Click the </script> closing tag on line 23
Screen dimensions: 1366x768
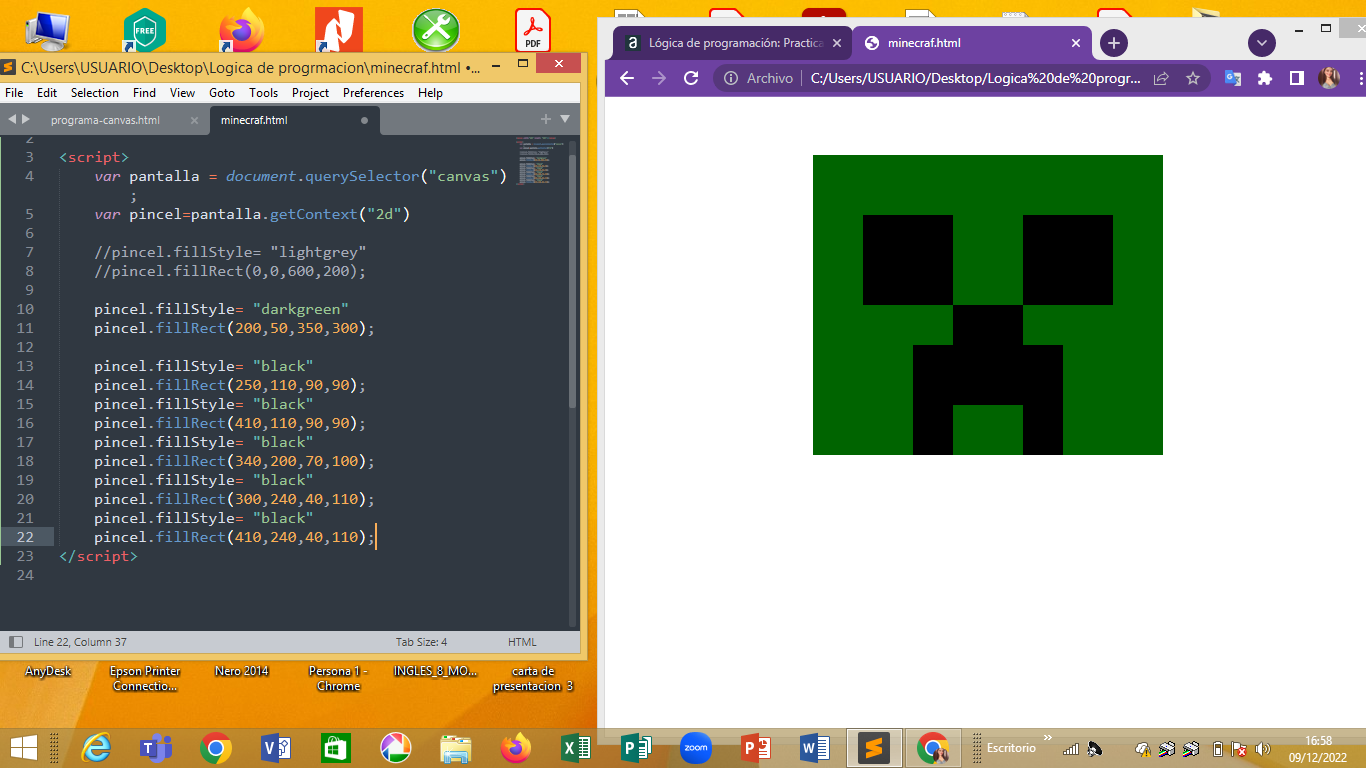tap(98, 556)
